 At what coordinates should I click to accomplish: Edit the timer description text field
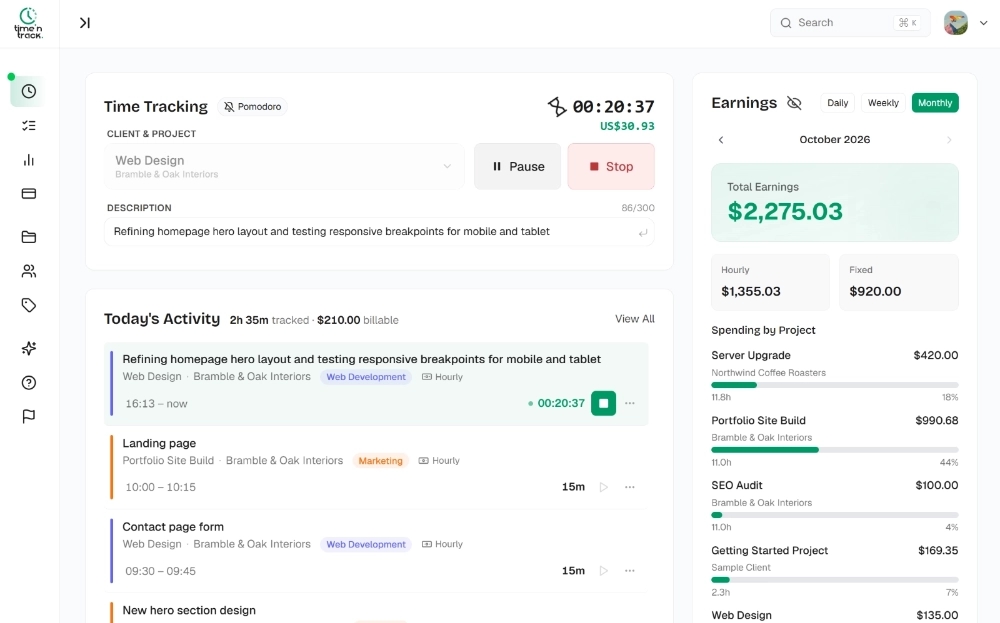pyautogui.click(x=379, y=231)
